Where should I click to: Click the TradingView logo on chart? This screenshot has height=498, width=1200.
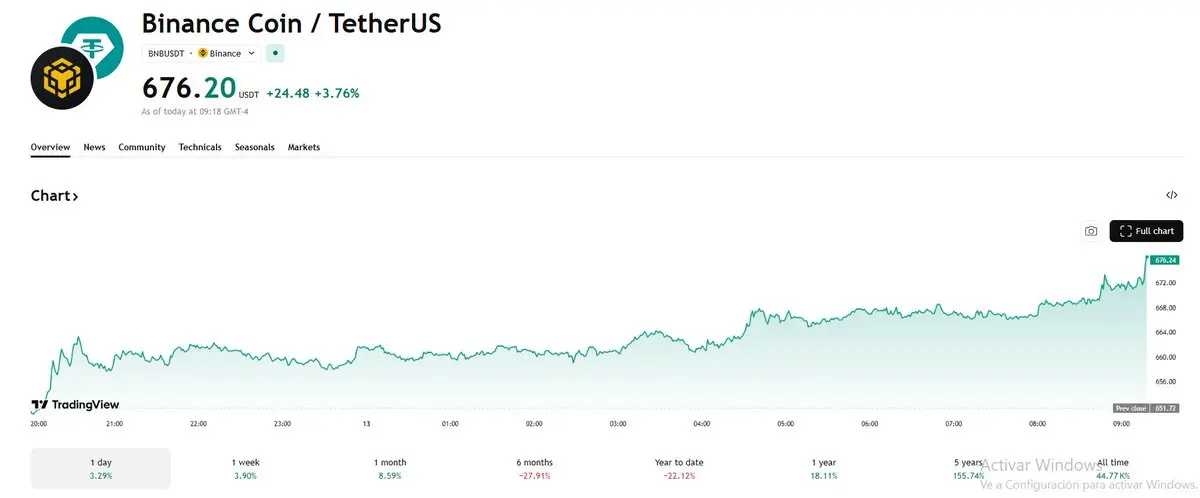coord(75,405)
